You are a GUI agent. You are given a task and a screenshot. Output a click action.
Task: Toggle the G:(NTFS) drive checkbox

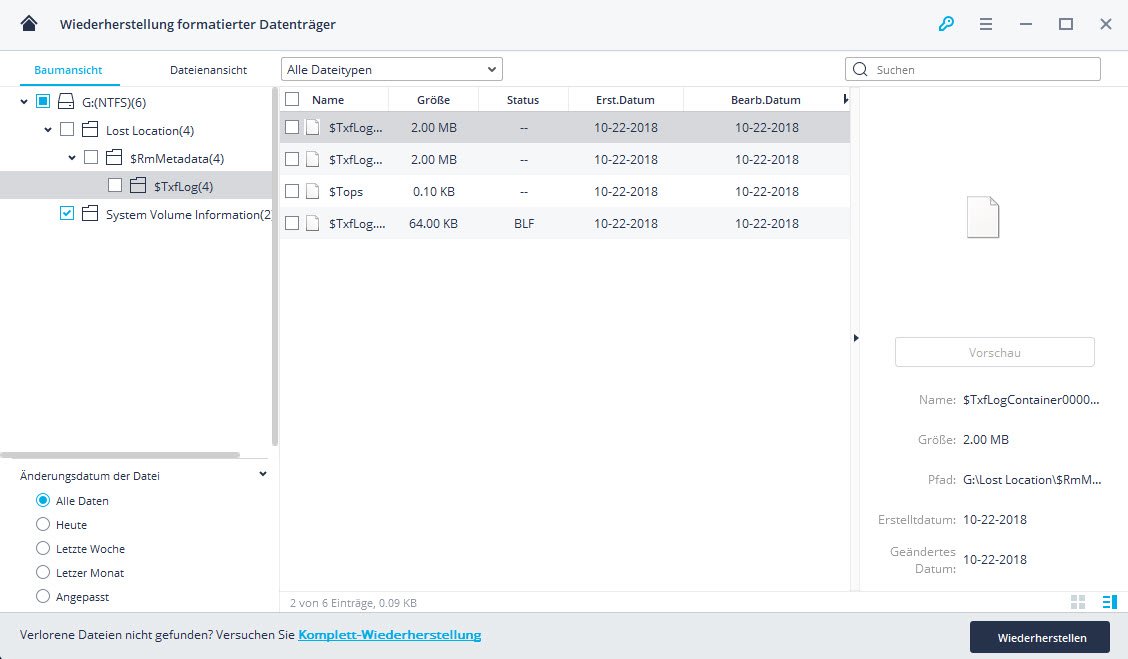coord(43,101)
